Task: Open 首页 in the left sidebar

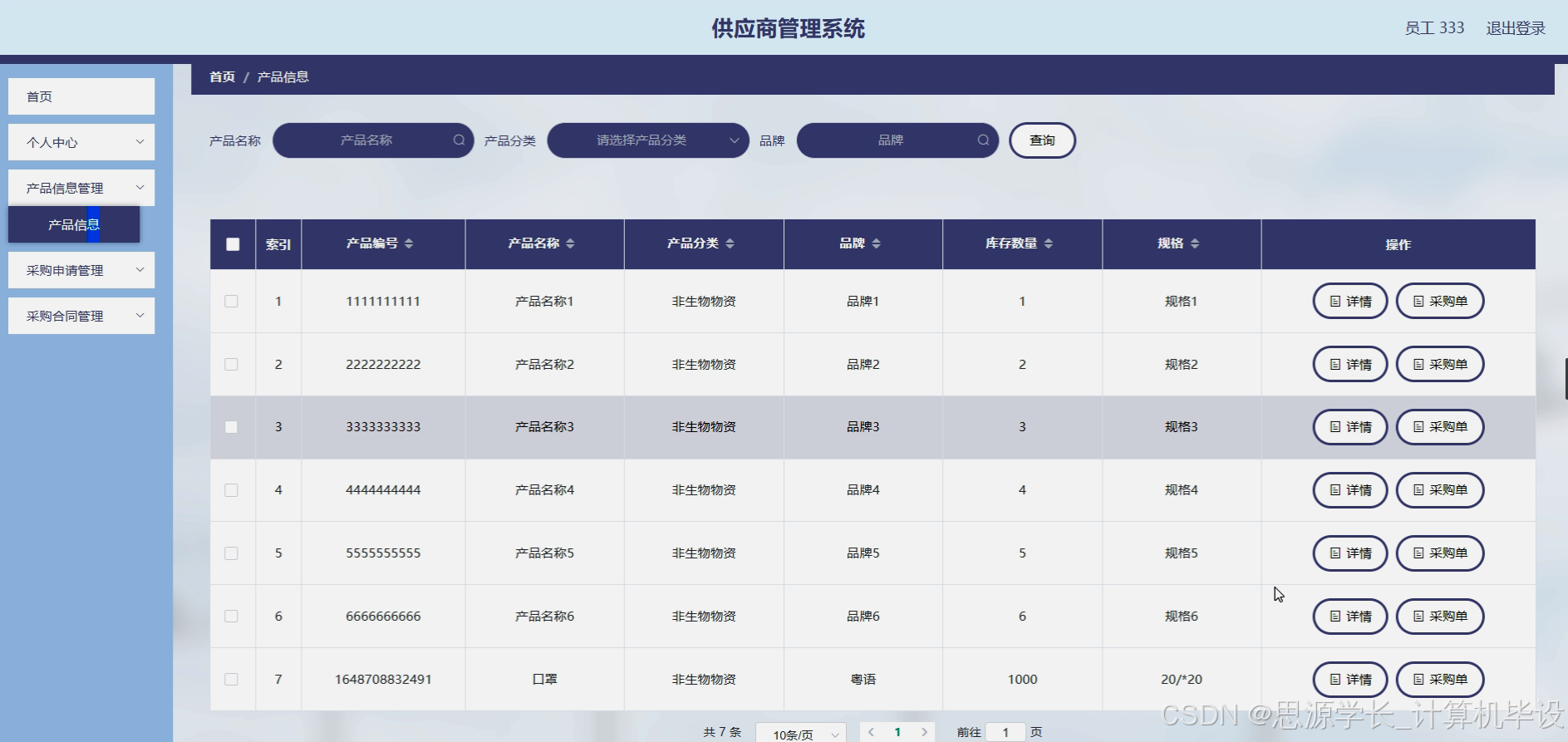Action: 81,96
